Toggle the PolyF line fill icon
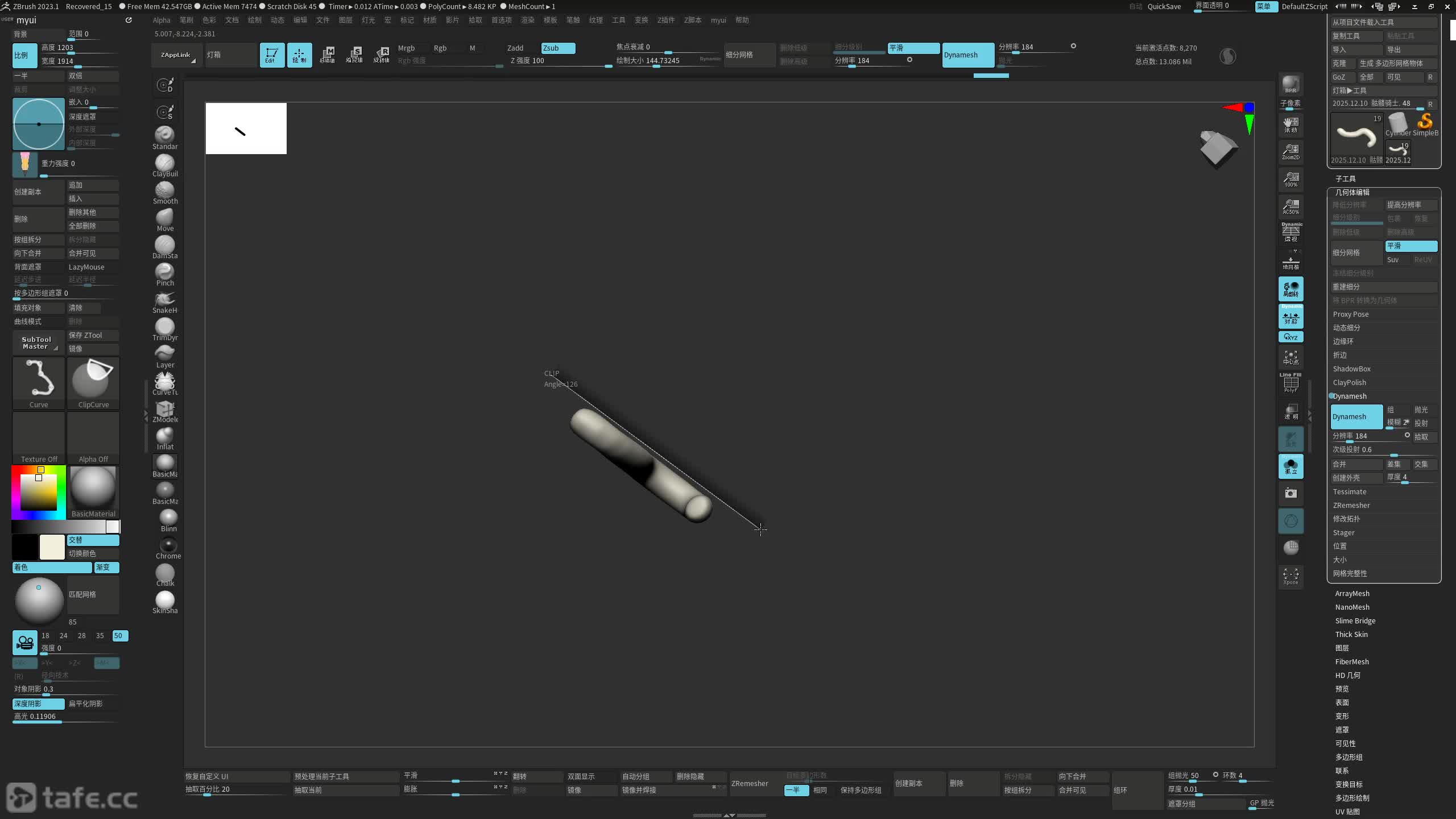This screenshot has width=1456, height=819. click(1290, 383)
